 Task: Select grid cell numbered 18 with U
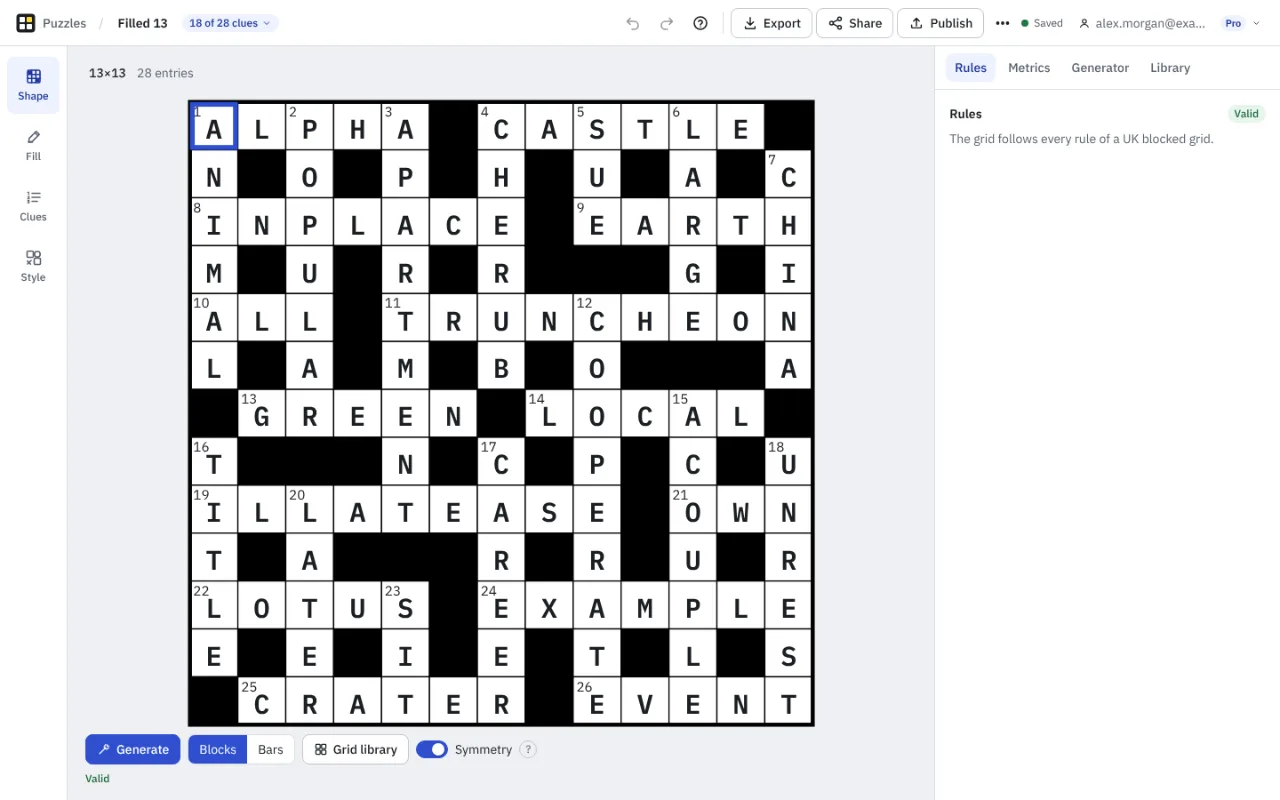[789, 462]
